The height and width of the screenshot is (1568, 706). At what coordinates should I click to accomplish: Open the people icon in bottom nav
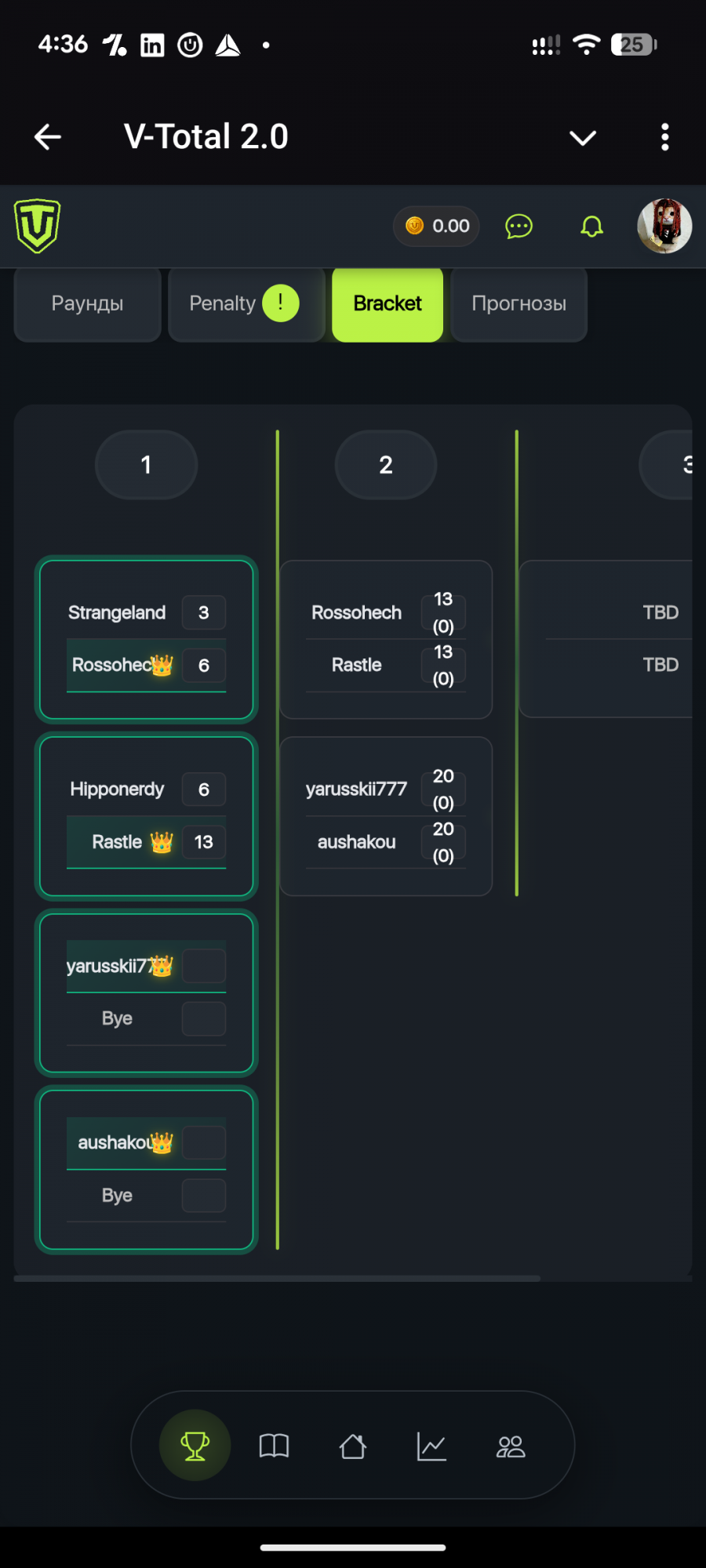click(x=511, y=1445)
